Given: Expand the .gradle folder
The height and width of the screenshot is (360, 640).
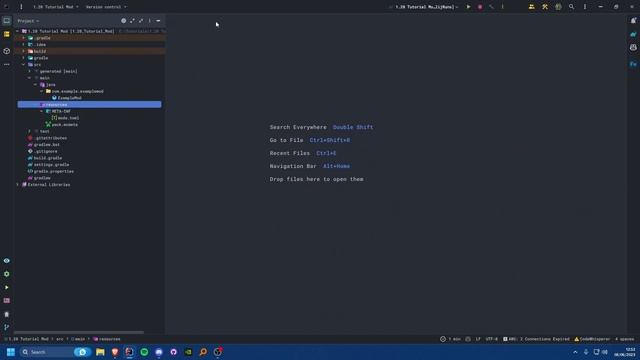Looking at the screenshot, I should point(24,38).
